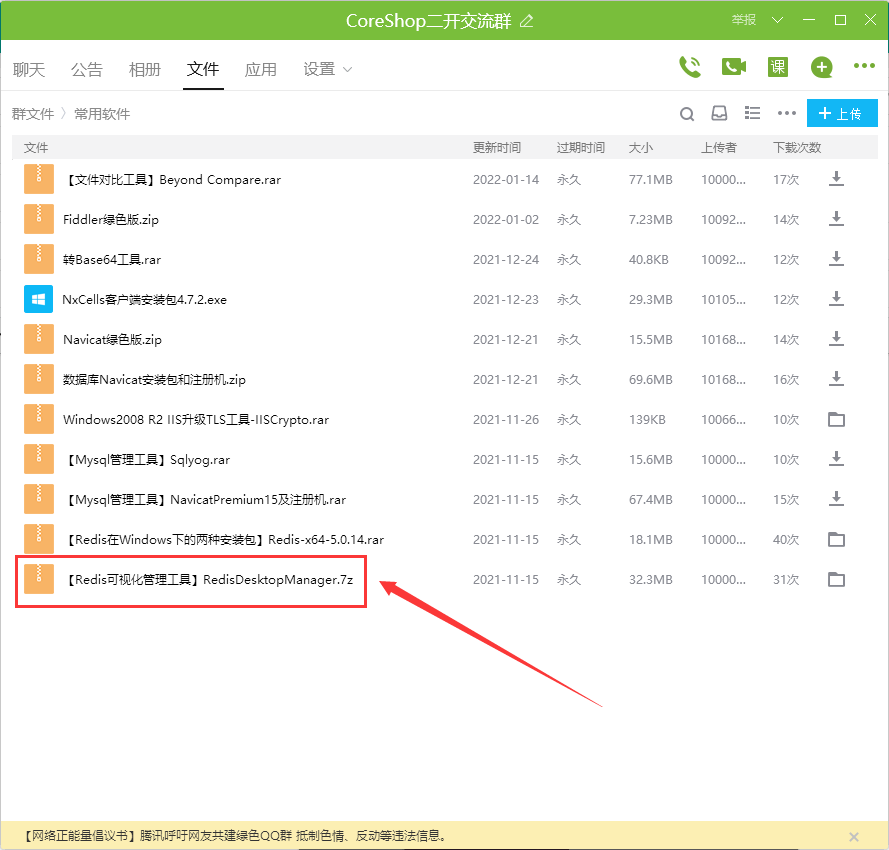Viewport: 889px width, 850px height.
Task: Start a group video call
Action: [x=734, y=67]
